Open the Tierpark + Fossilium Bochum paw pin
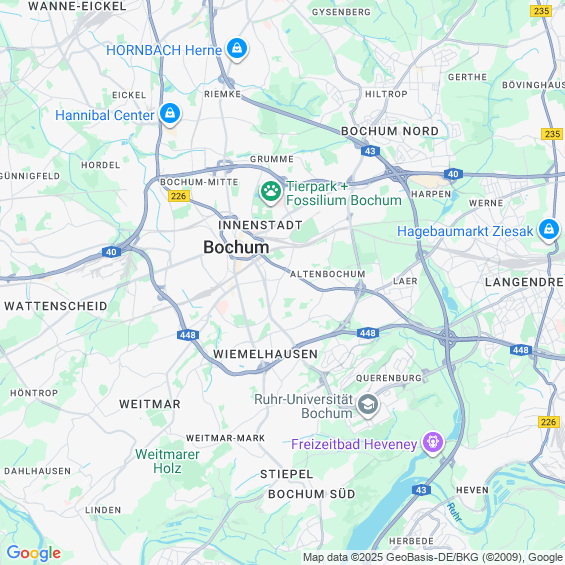 [x=271, y=192]
